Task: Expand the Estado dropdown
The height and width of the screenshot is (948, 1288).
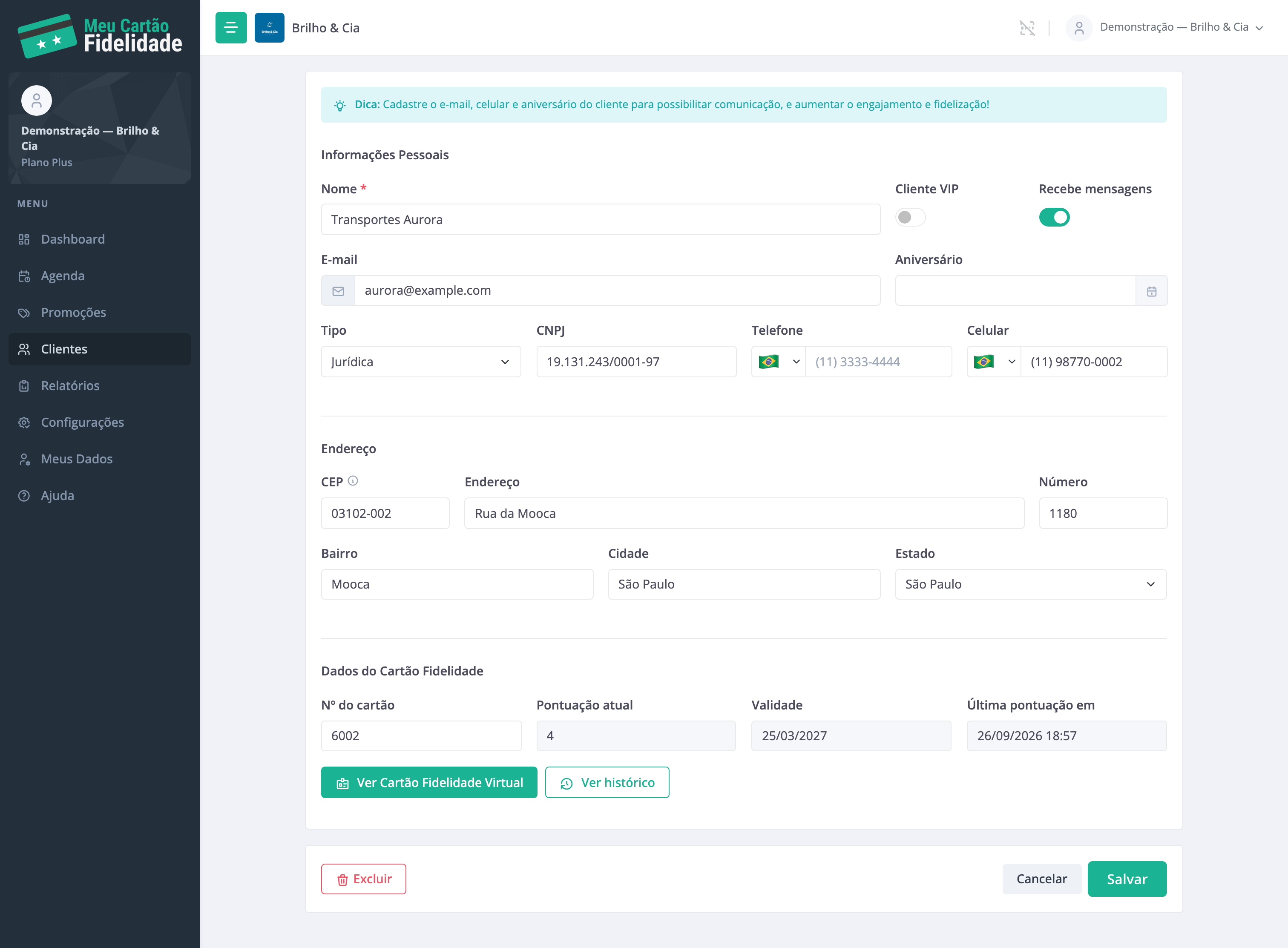Action: (1031, 584)
